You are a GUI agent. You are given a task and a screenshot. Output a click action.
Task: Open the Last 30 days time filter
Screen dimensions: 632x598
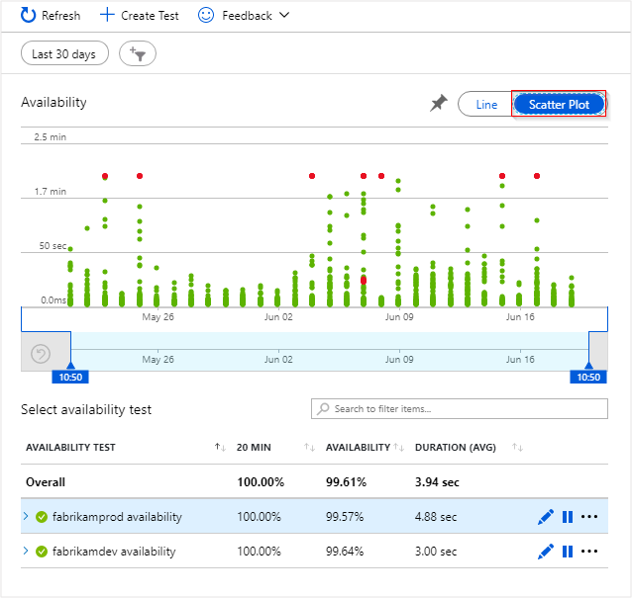coord(64,54)
